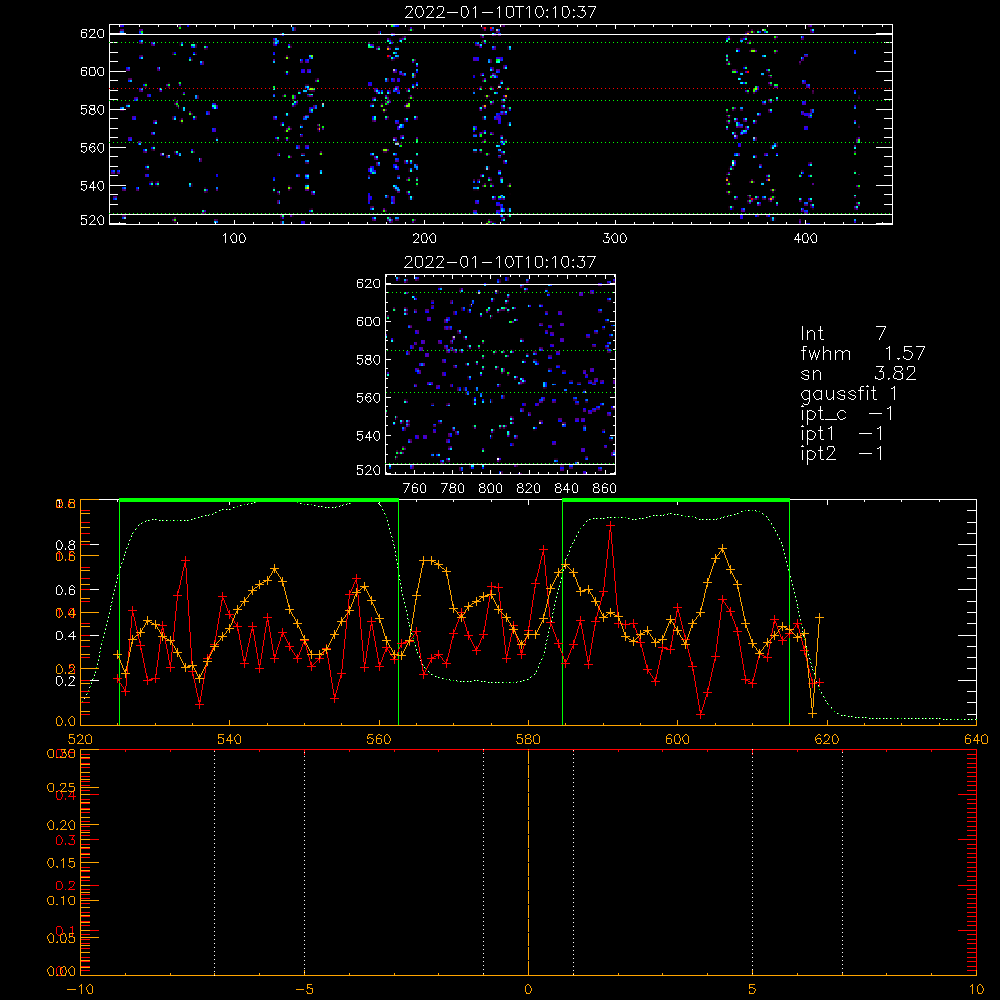Click x-axis label 200 under top image
The image size is (1000, 1000).
tap(424, 239)
